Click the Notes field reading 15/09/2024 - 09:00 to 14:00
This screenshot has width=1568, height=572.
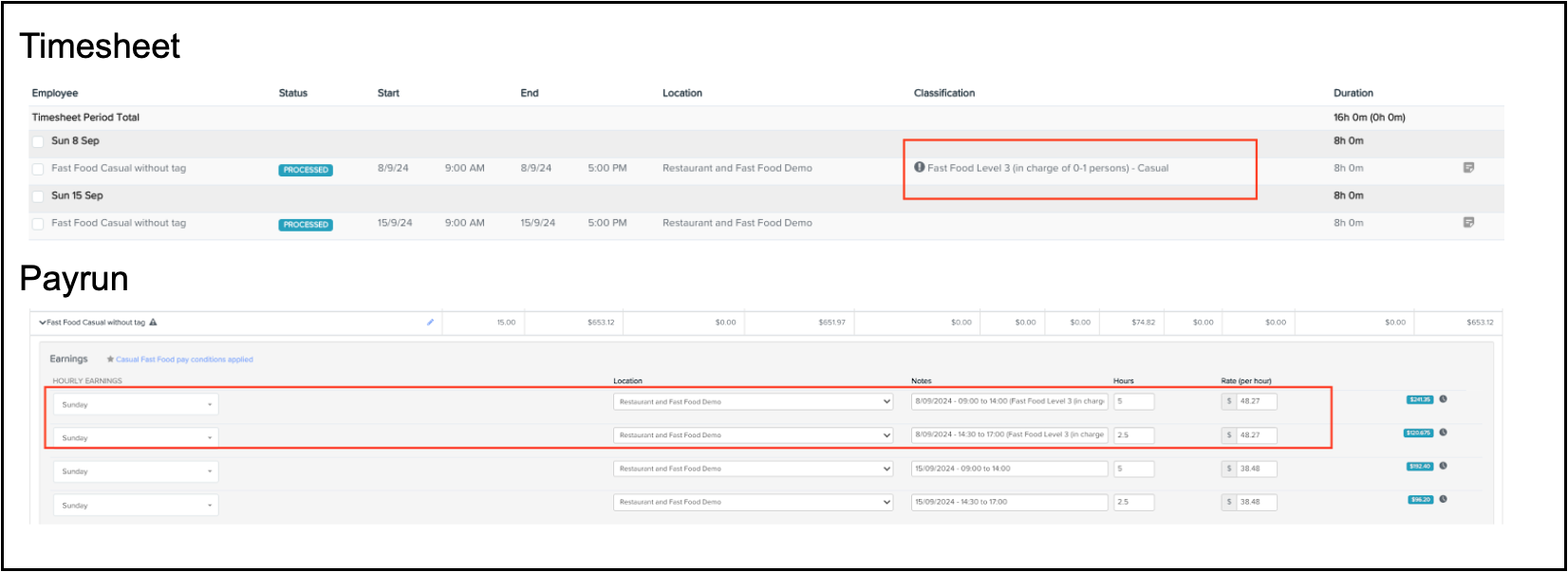tap(1009, 469)
